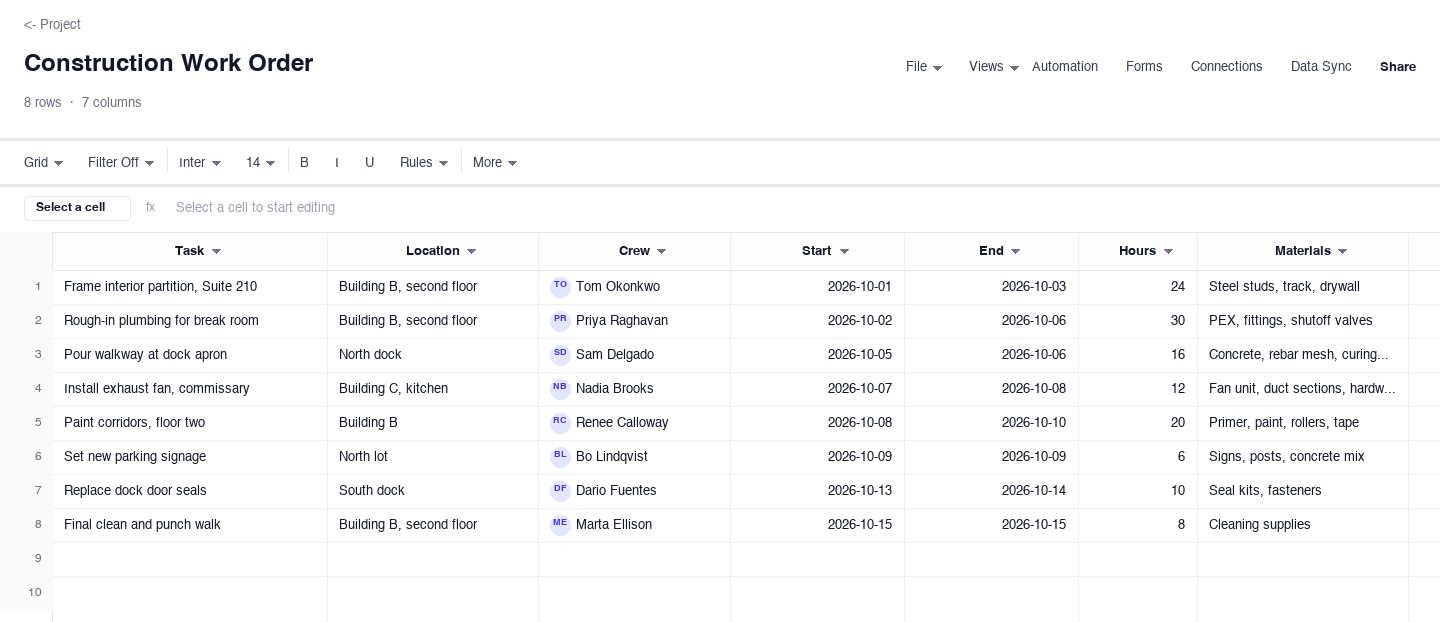
Task: Click Sam Delgado's SD avatar badge
Action: 560,355
